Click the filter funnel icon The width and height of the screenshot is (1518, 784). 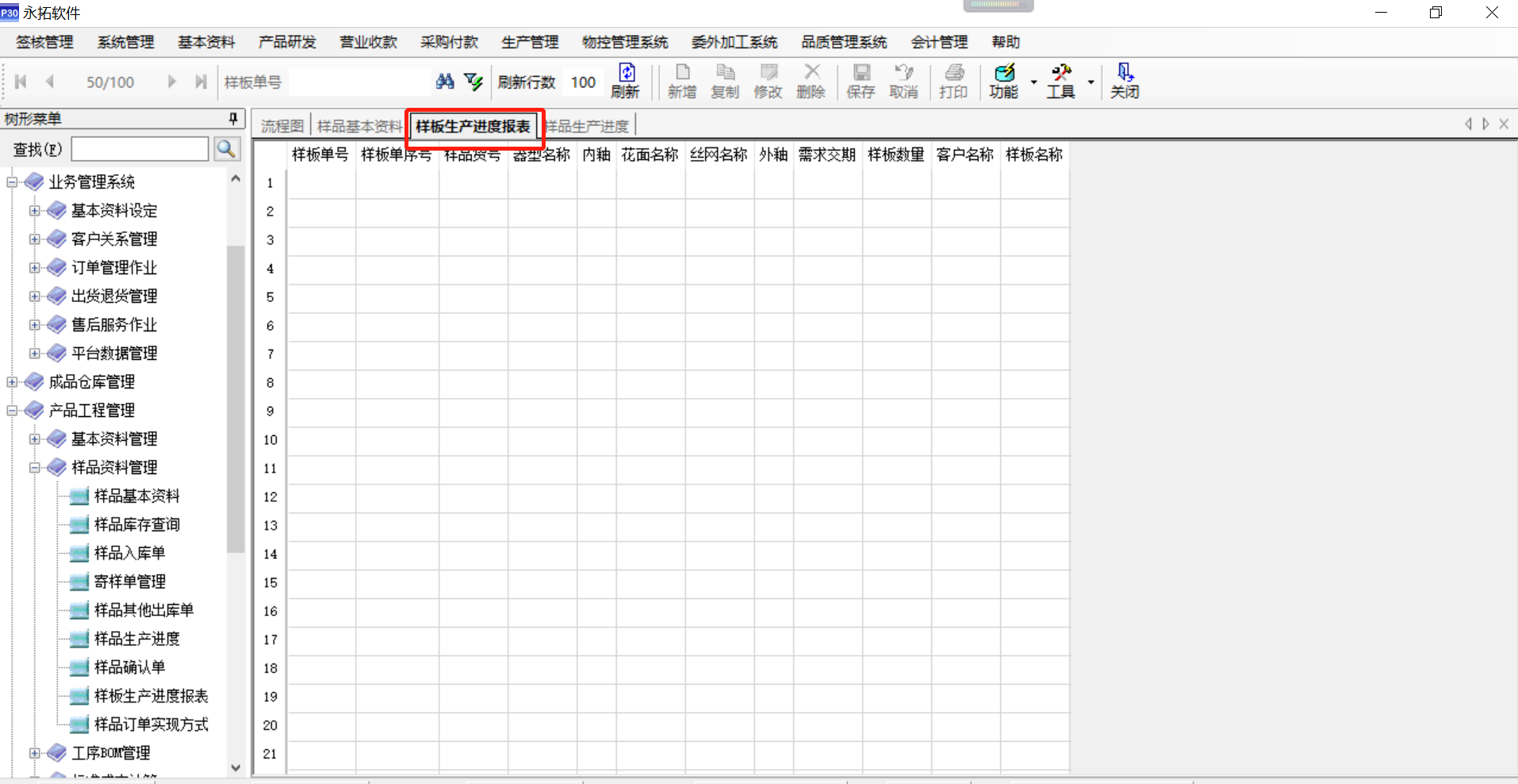coord(473,81)
